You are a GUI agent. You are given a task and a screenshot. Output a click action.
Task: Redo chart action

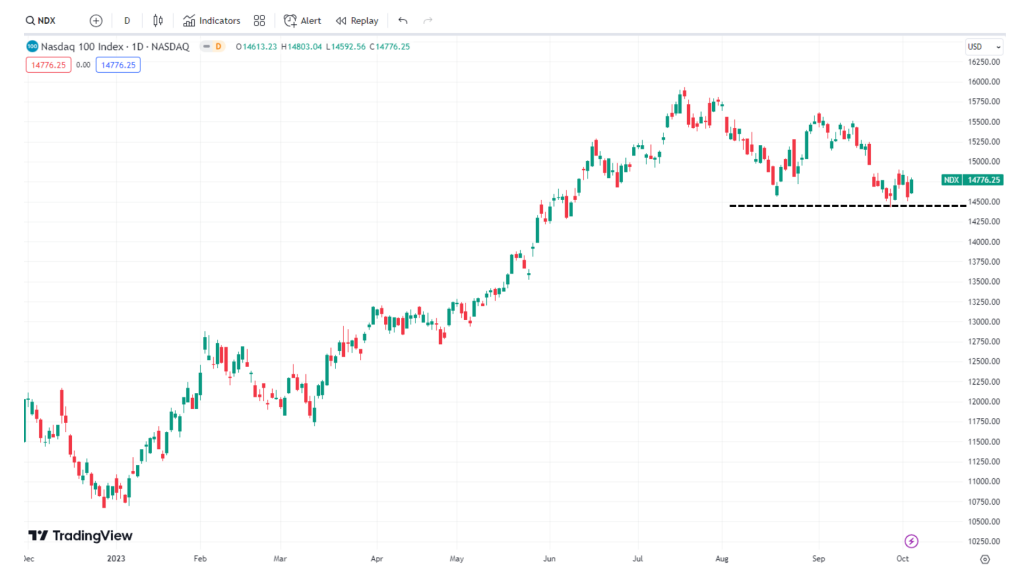(x=428, y=21)
